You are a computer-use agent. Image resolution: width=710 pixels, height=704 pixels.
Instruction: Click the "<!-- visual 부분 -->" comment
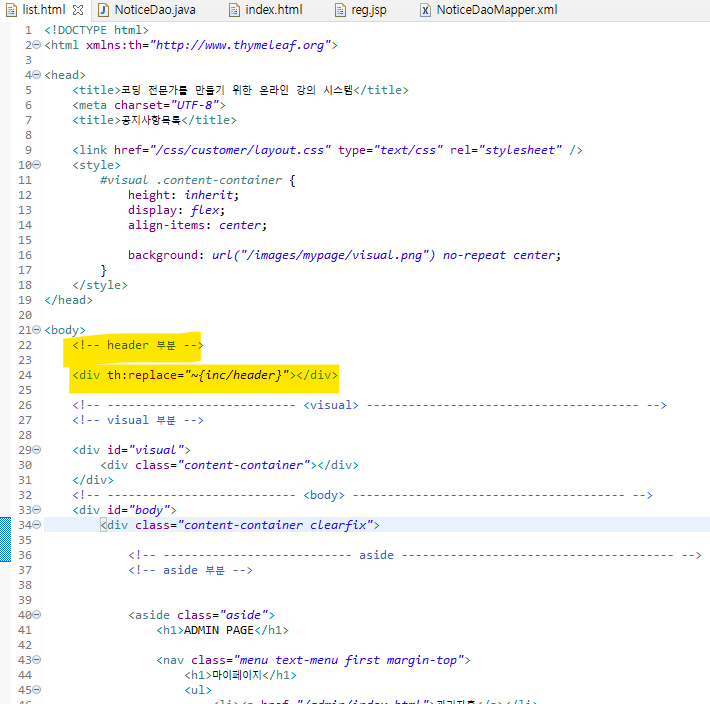coord(138,421)
